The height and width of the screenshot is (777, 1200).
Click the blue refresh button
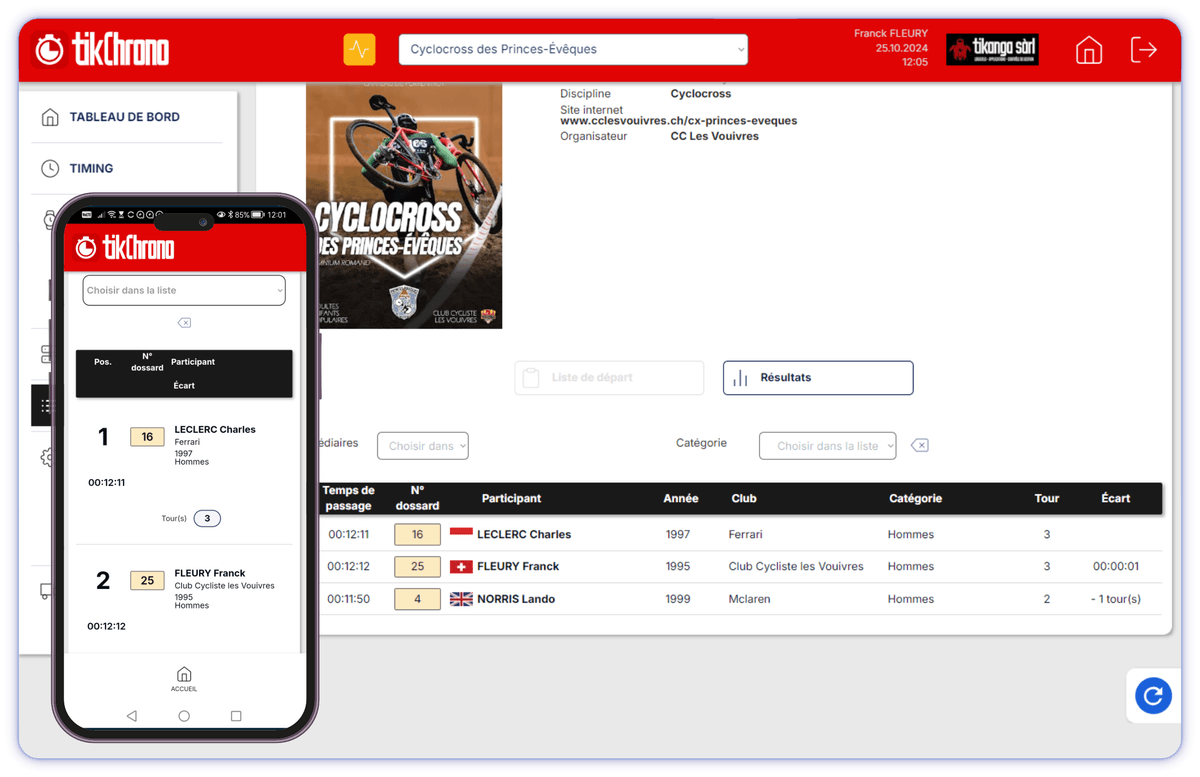(1153, 695)
